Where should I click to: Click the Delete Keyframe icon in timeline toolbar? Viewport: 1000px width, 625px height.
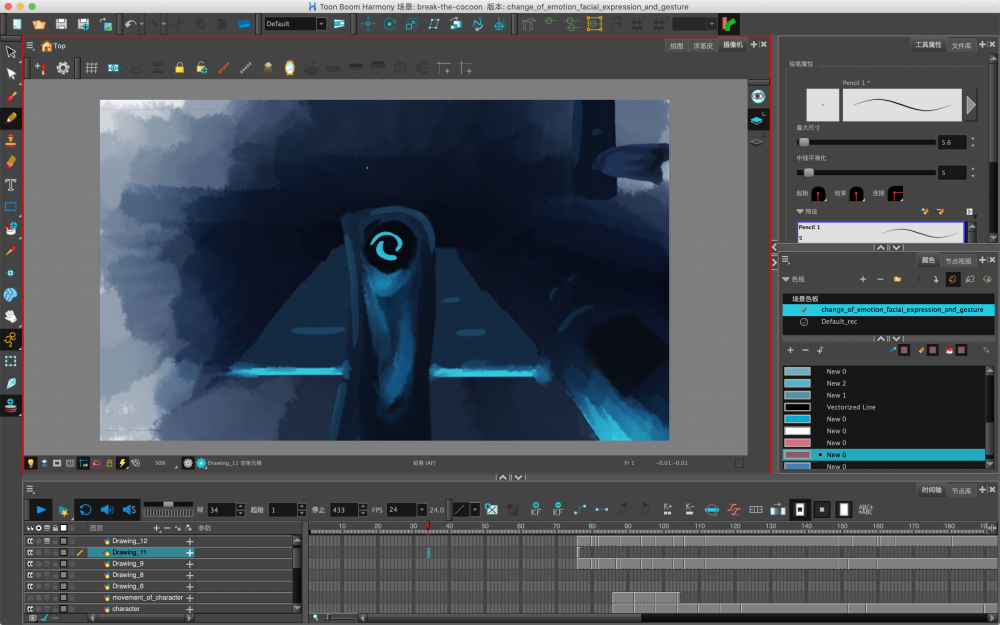[x=558, y=509]
